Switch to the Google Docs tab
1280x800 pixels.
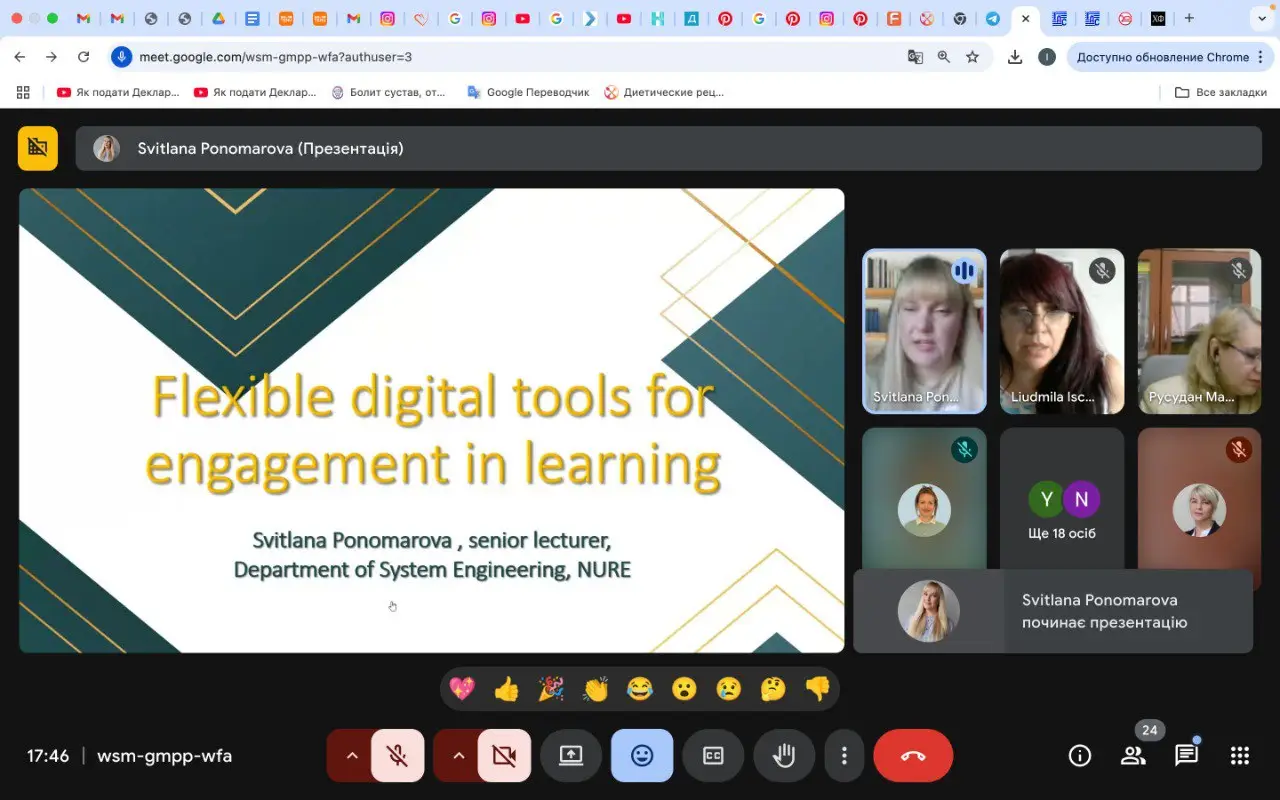252,18
